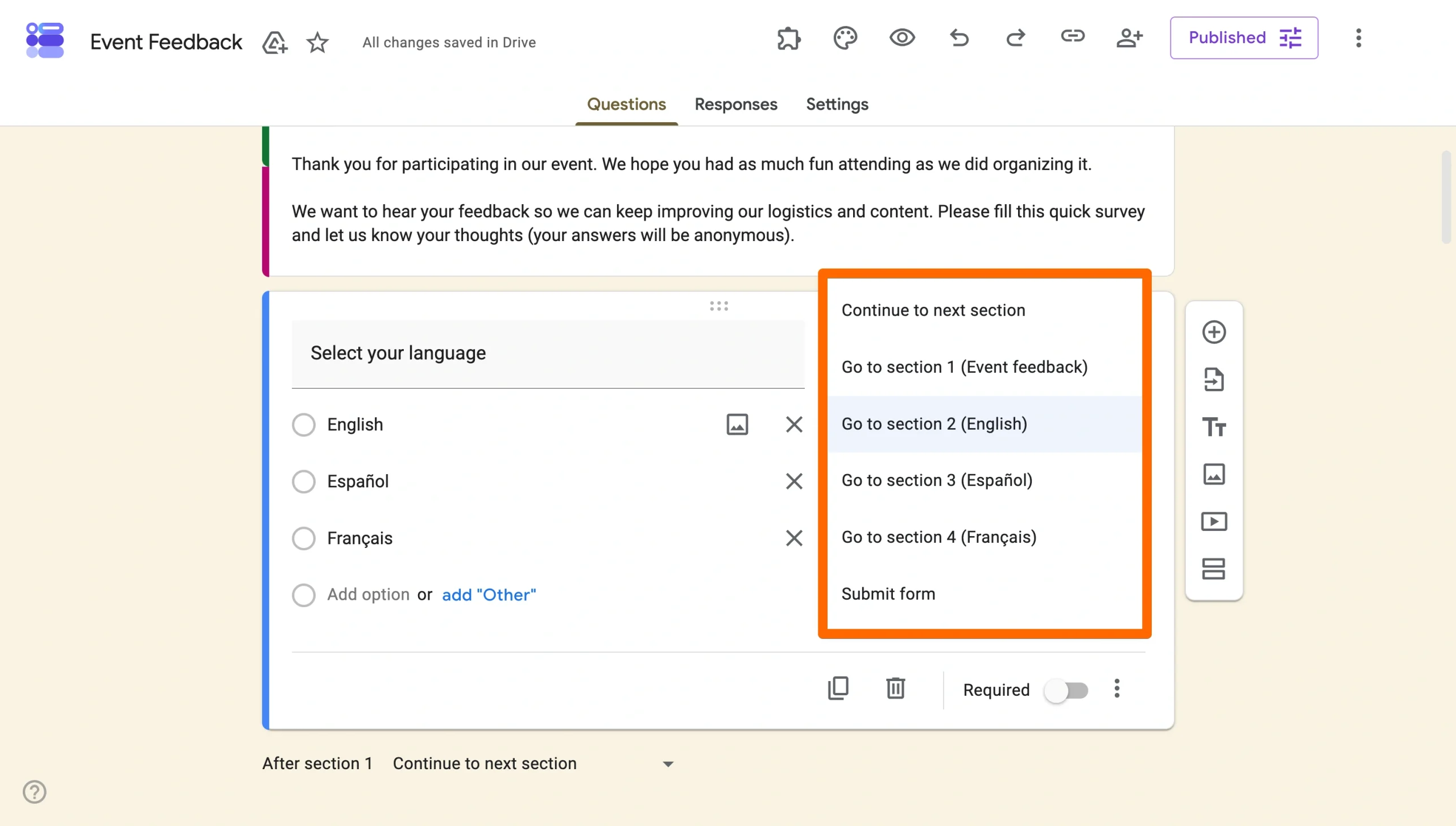The height and width of the screenshot is (826, 1456).
Task: Remove the Español option
Action: click(794, 481)
